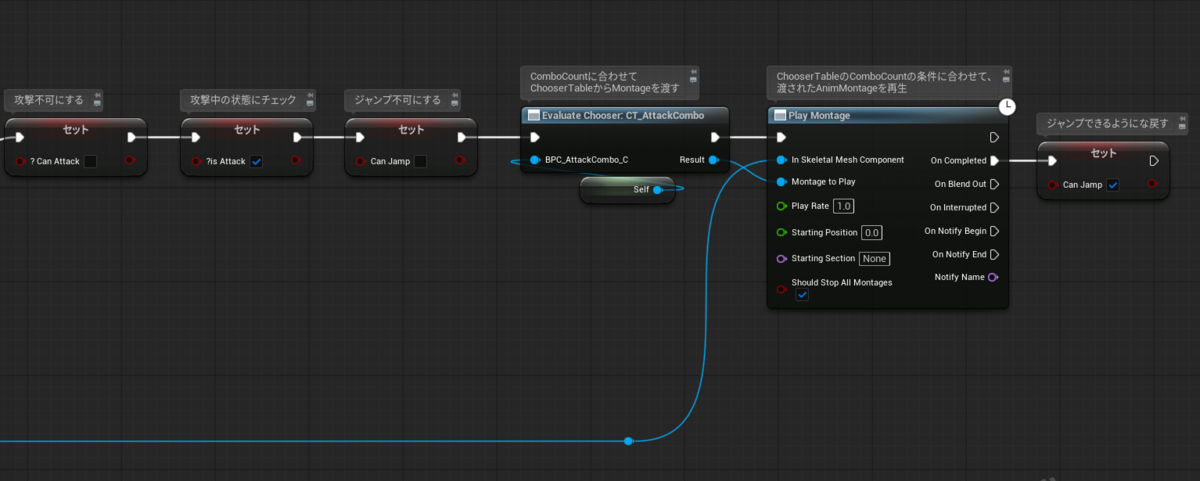Click the On Blend Out exec pin

pyautogui.click(x=994, y=184)
